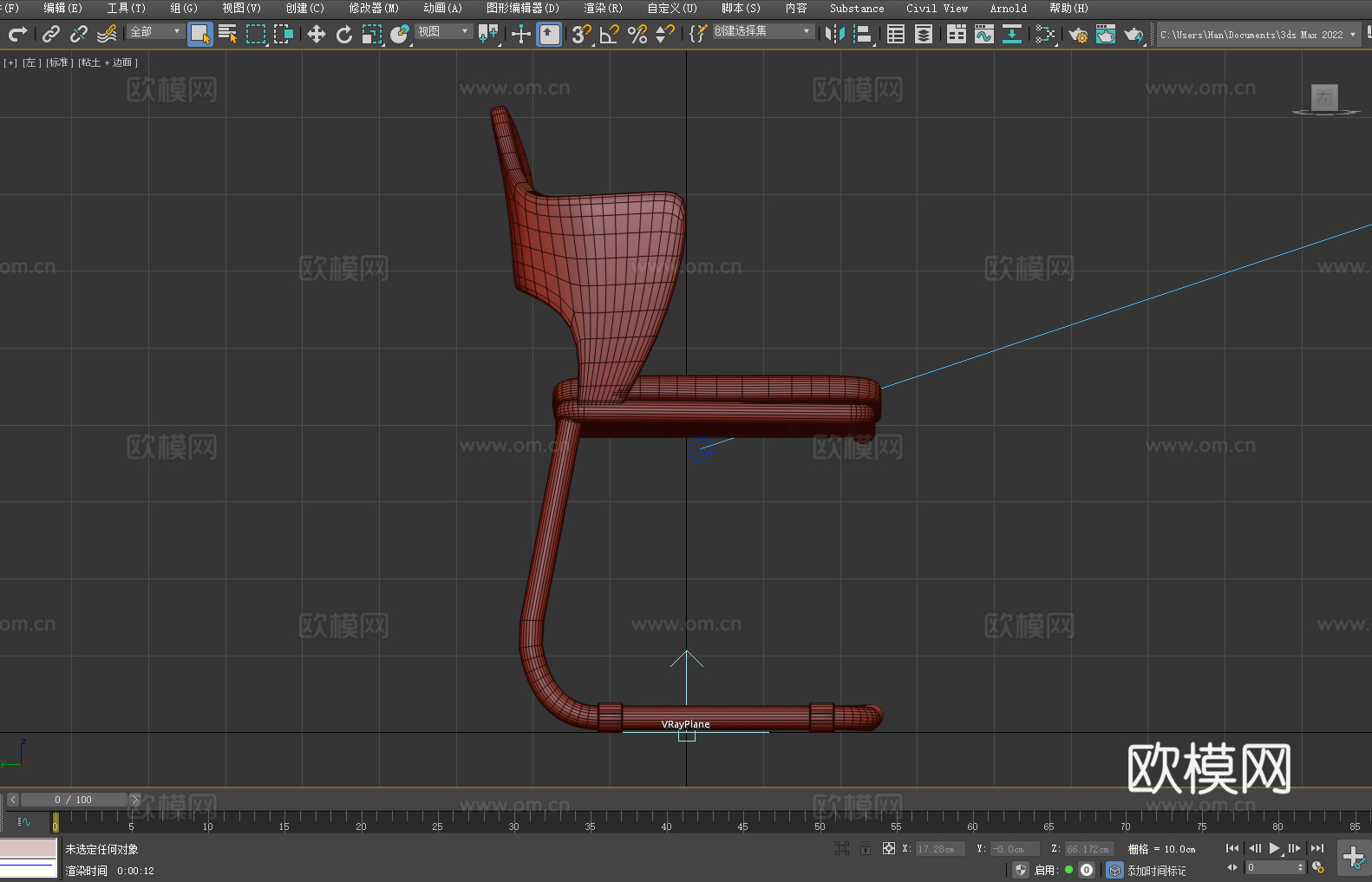The image size is (1372, 882).
Task: Open the 渲染(R) menu
Action: [603, 8]
